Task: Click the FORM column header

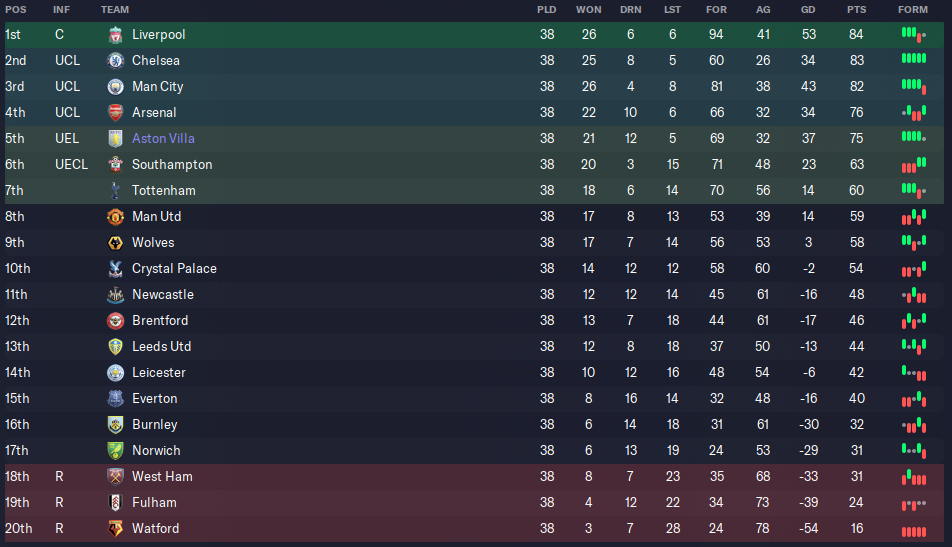Action: (x=913, y=10)
